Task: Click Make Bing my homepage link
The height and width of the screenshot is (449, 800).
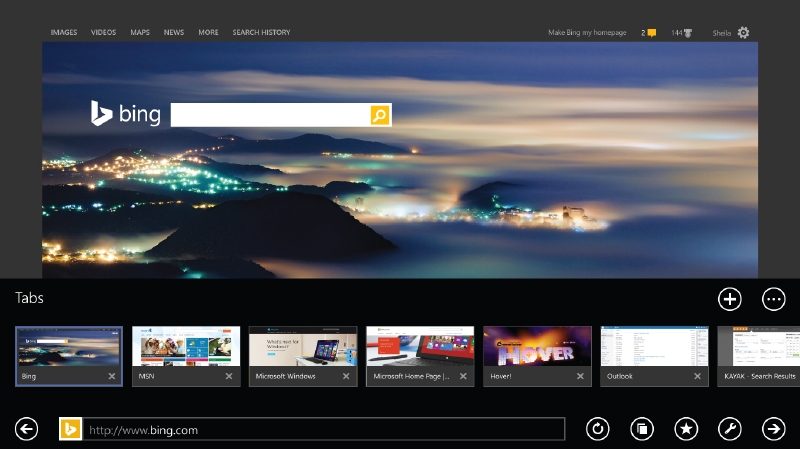Action: tap(587, 33)
